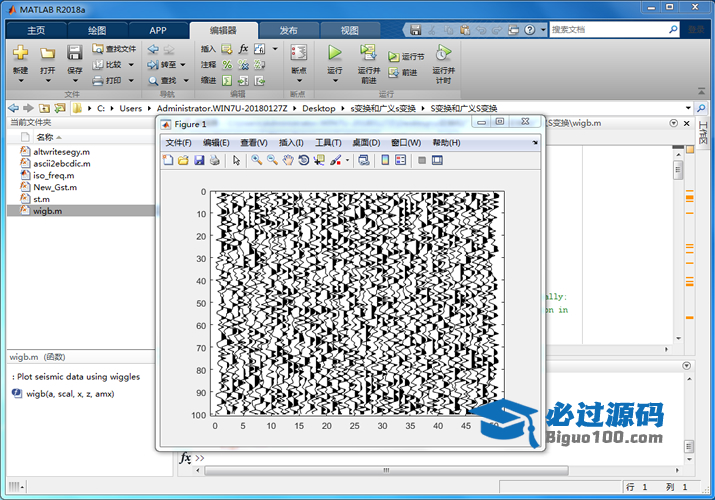Save figure icon in Figure 1 toolbar
Screen dimensions: 715x500
199,160
